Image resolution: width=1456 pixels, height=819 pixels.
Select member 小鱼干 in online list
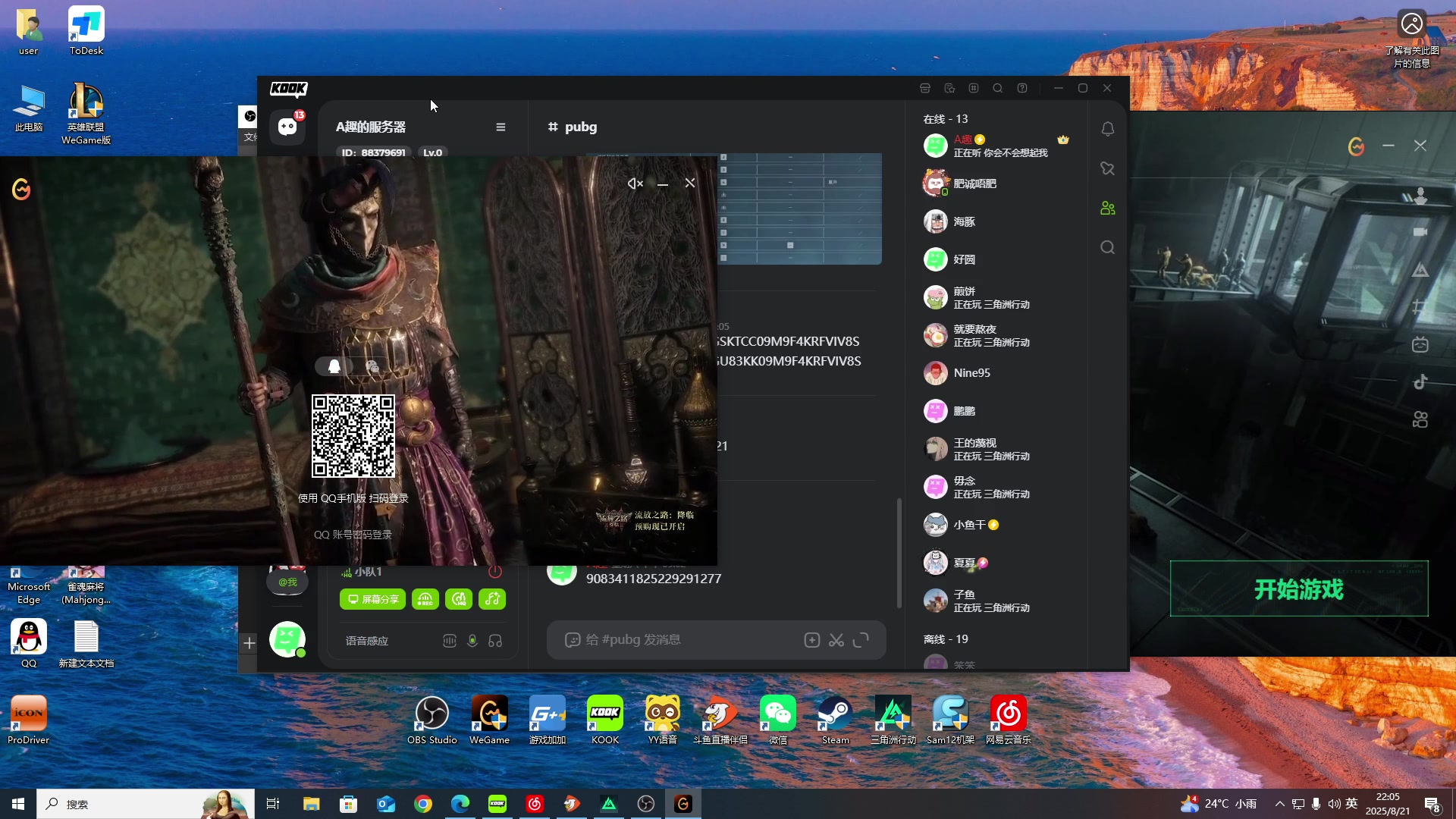996,525
